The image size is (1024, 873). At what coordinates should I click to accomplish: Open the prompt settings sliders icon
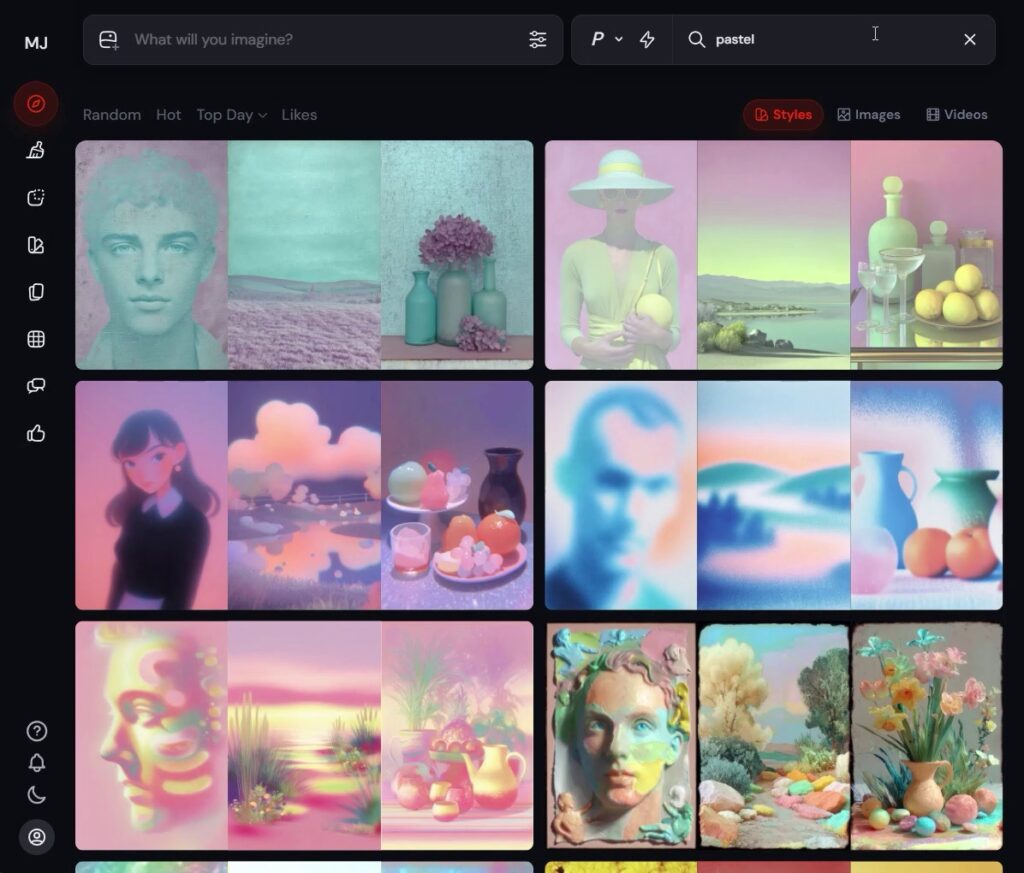tap(538, 39)
